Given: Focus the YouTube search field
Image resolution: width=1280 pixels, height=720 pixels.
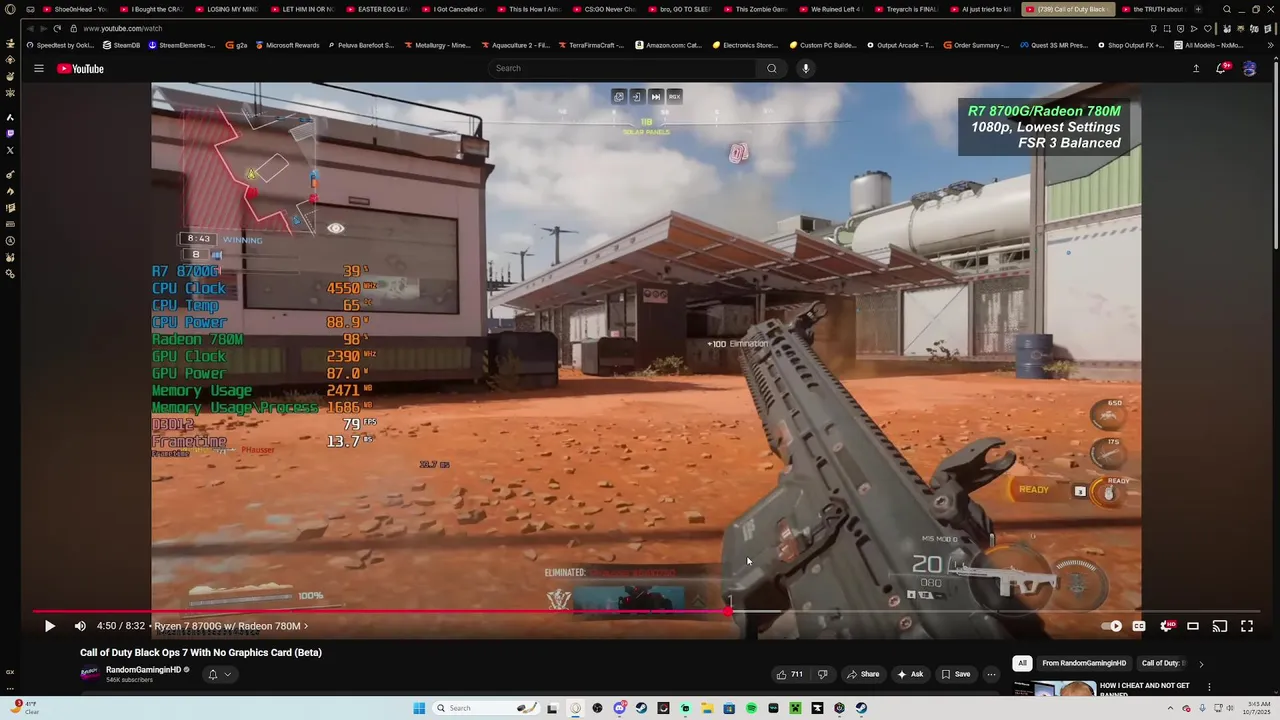Looking at the screenshot, I should (x=622, y=68).
